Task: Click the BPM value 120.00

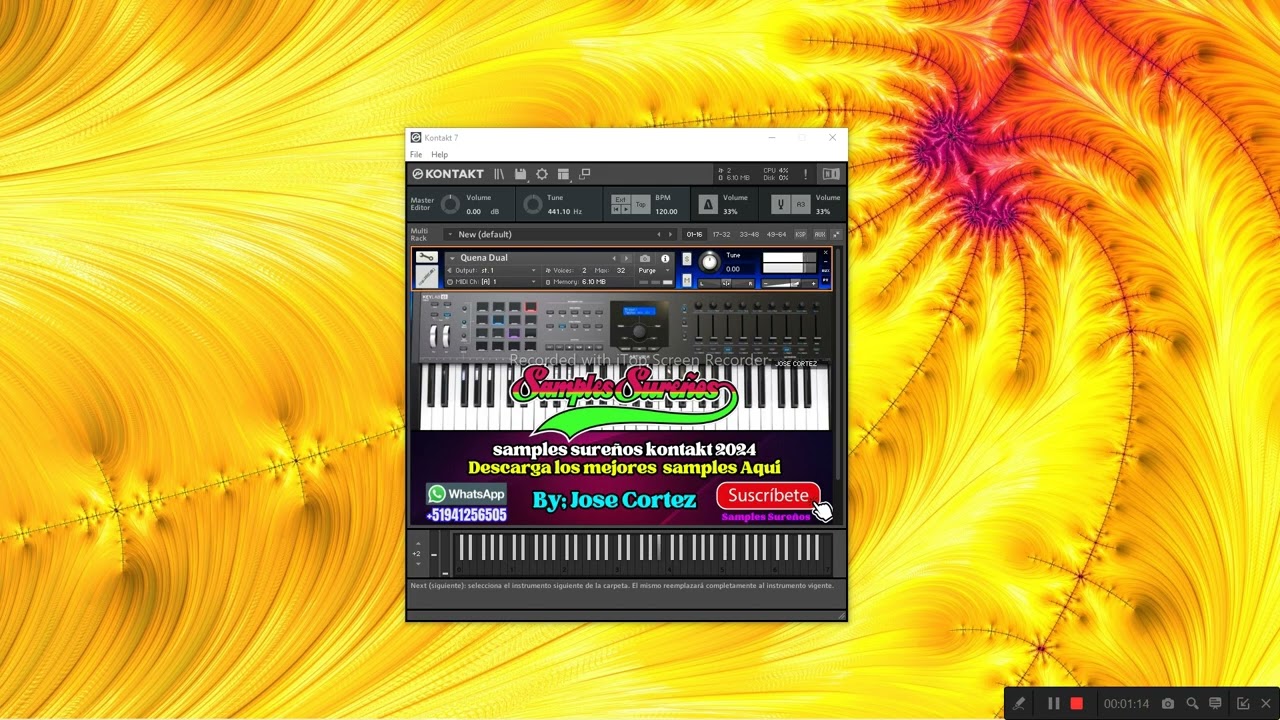Action: click(666, 211)
